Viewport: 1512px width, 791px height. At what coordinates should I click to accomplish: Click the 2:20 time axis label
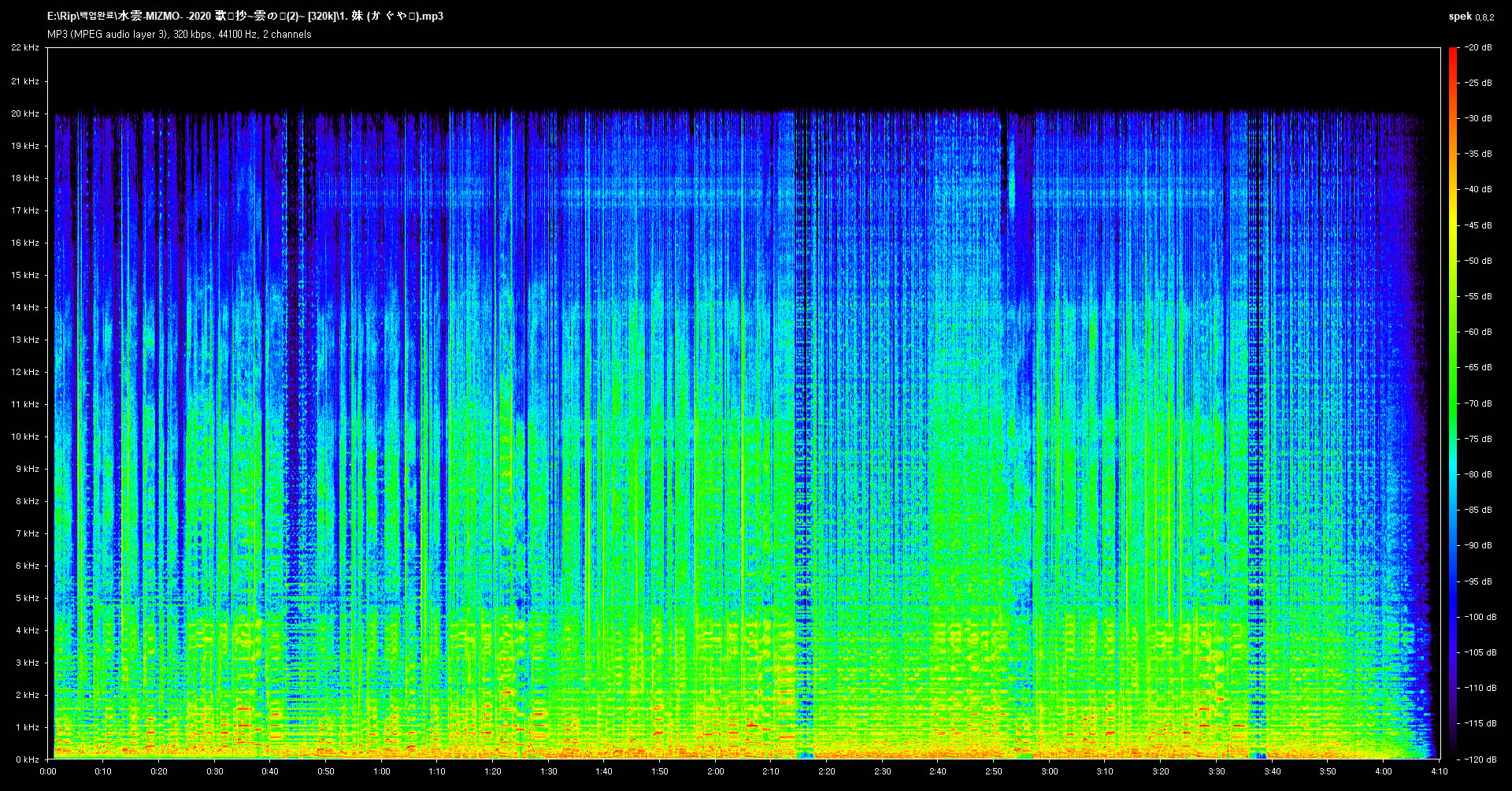[x=827, y=771]
